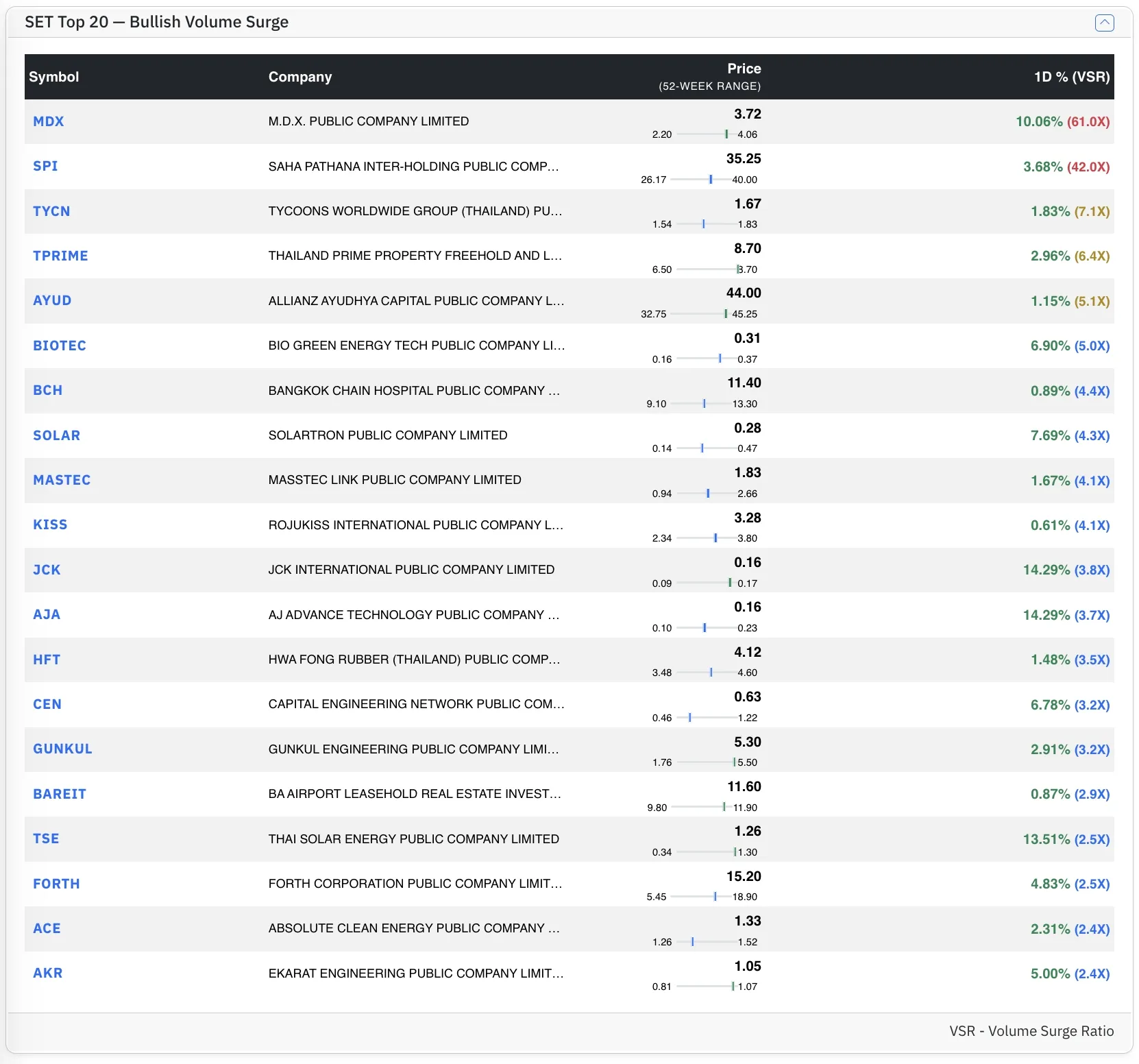Click the VSR - Volume Surge Ratio footnote
The image size is (1139, 1064).
(x=1031, y=1031)
